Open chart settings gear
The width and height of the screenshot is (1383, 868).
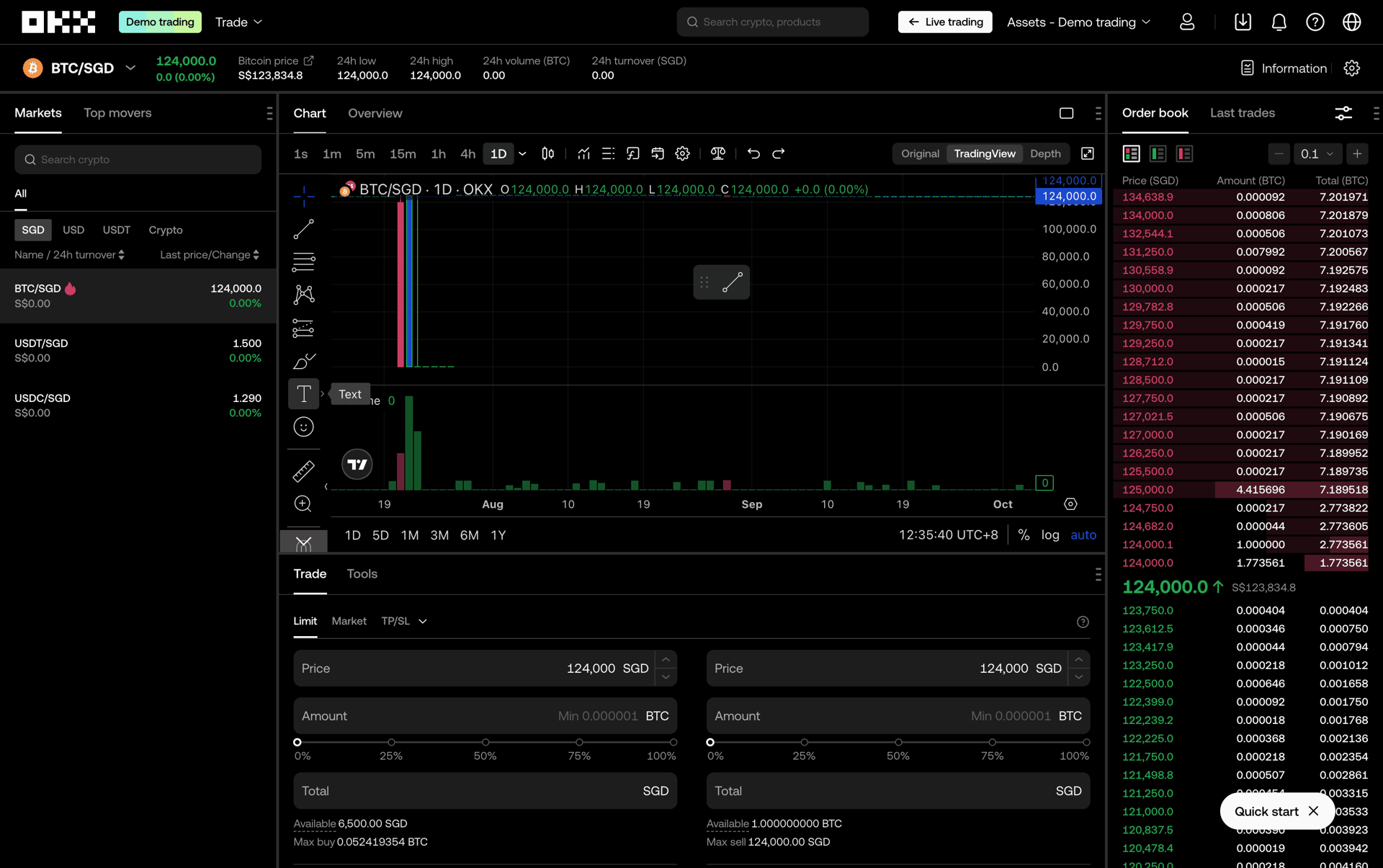682,153
